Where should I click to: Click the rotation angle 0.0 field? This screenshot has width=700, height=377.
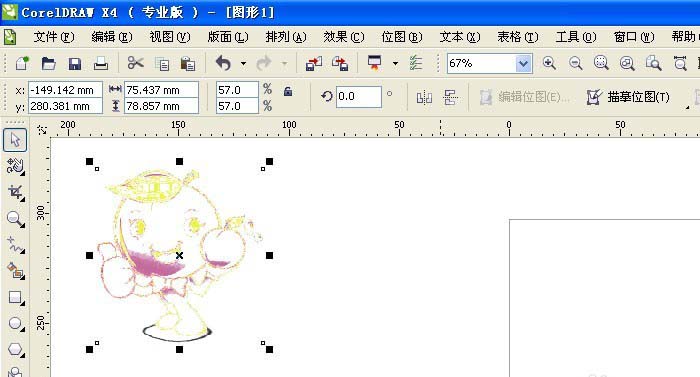[x=358, y=96]
